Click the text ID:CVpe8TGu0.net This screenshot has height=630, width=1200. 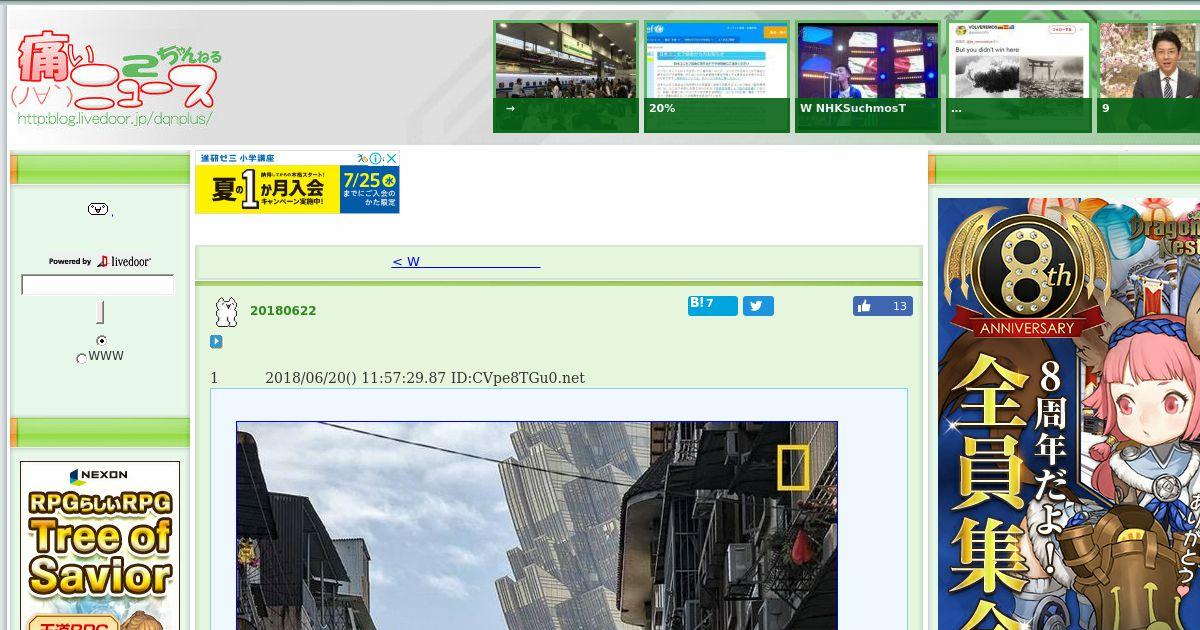coord(518,378)
